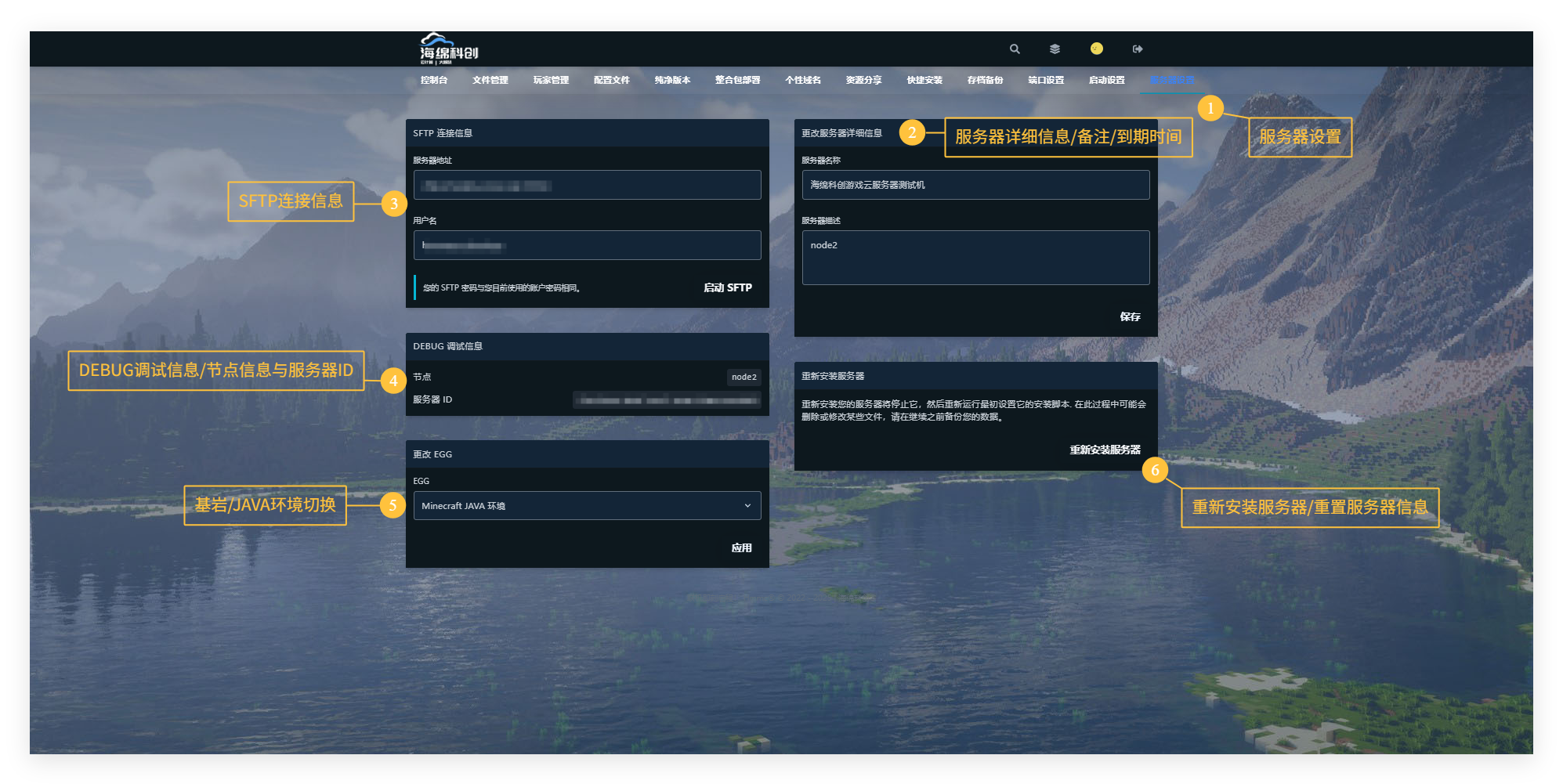
Task: Open the 控制台 tab
Action: point(433,80)
